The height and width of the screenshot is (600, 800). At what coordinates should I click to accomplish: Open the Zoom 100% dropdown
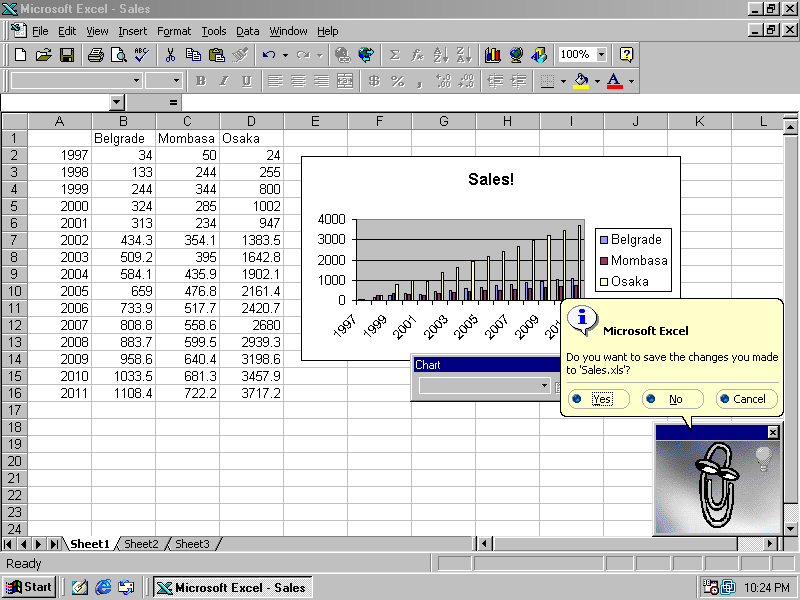602,54
